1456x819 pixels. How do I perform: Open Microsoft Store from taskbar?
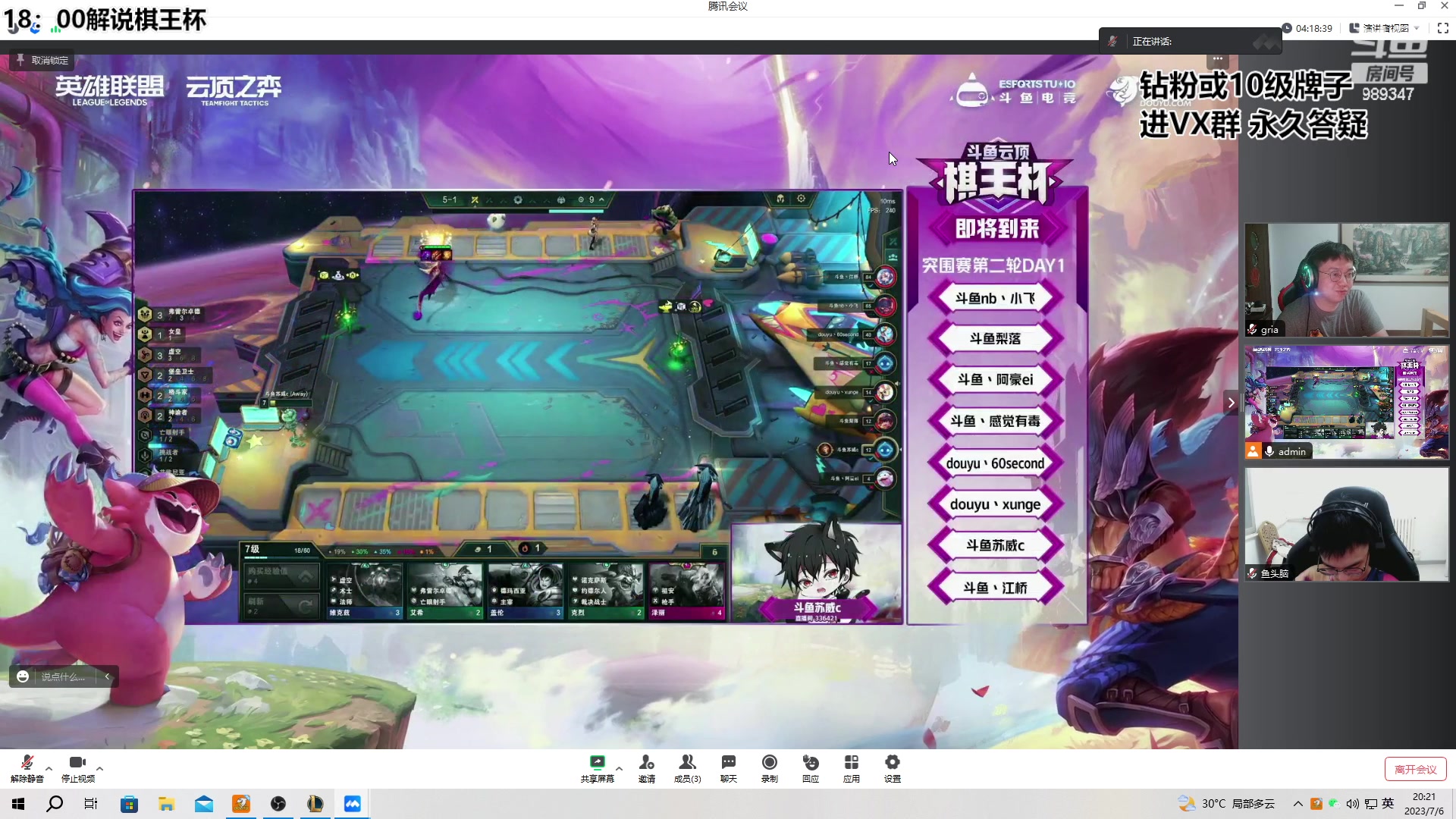130,804
